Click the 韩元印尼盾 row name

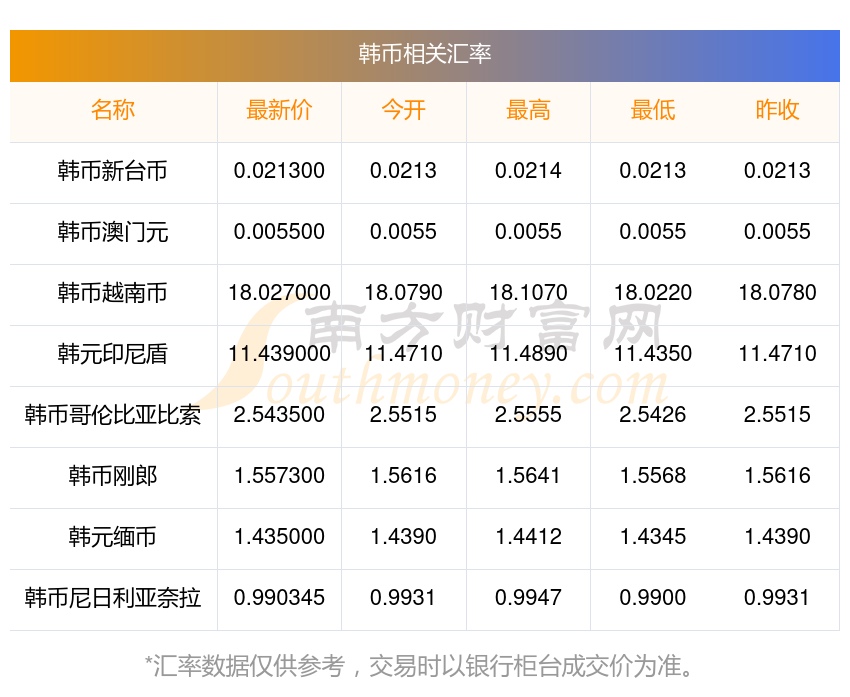[x=113, y=354]
